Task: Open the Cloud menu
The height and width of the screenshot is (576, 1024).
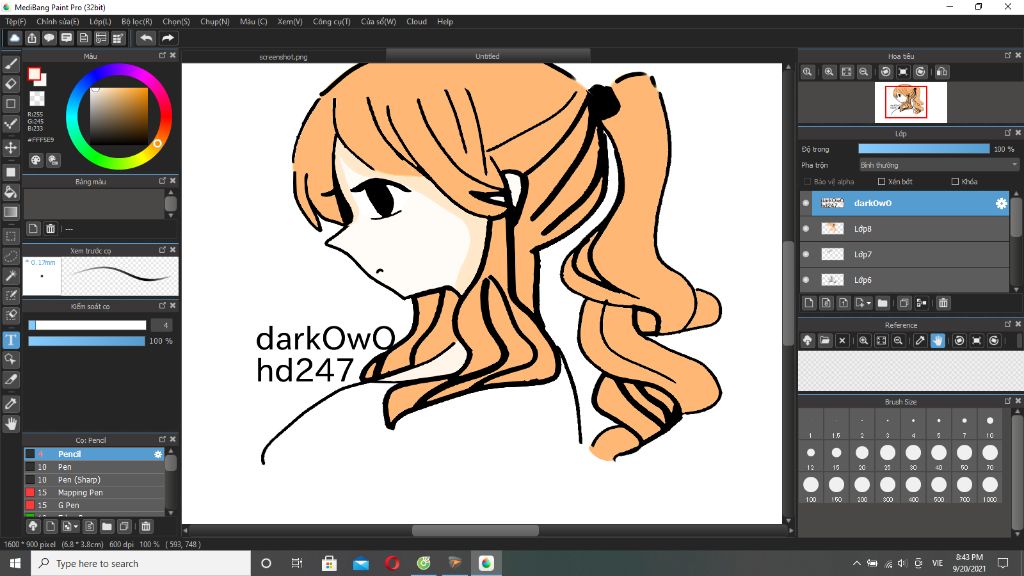Action: pyautogui.click(x=417, y=22)
